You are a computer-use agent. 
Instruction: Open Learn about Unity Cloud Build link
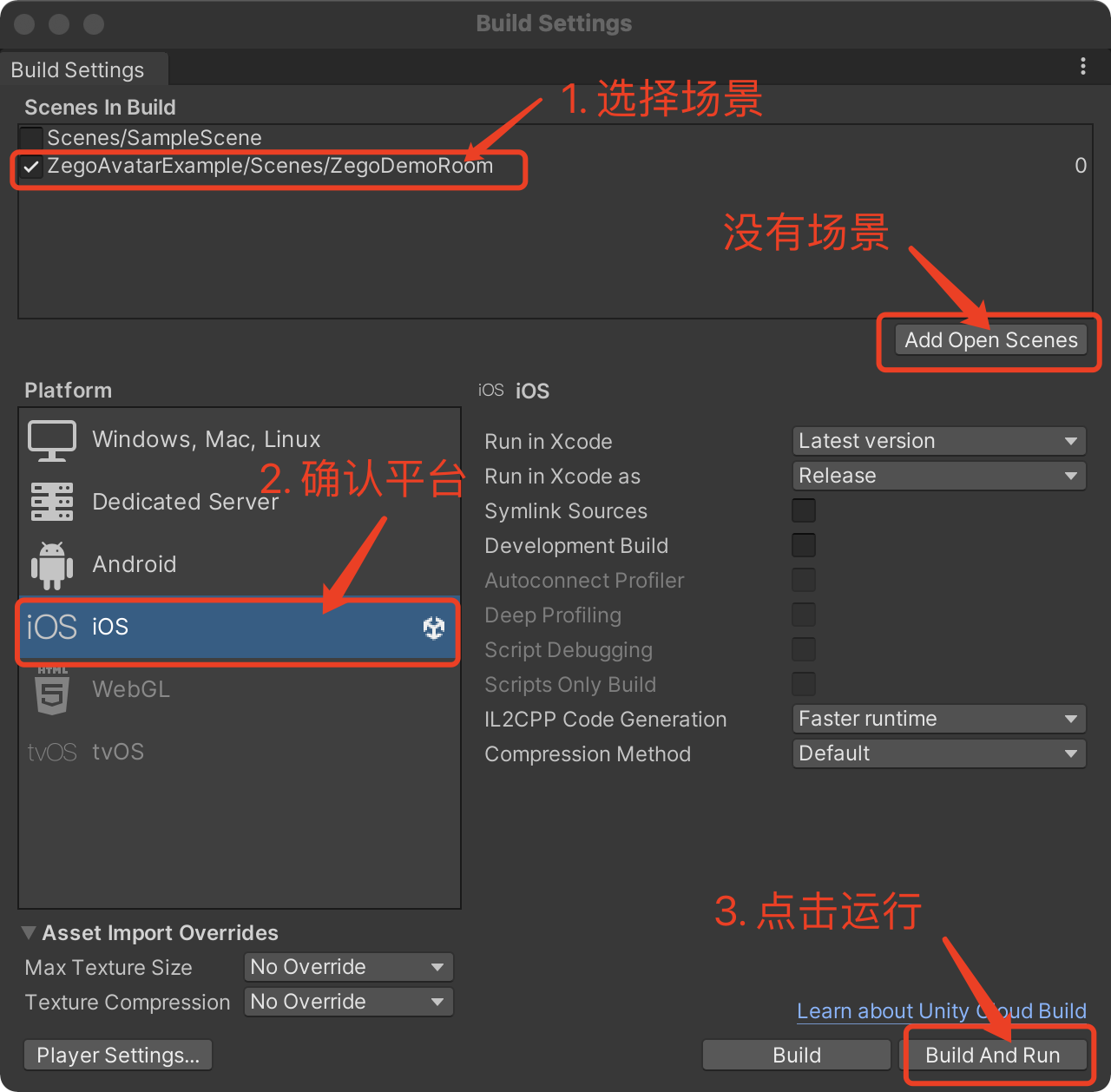(941, 1011)
